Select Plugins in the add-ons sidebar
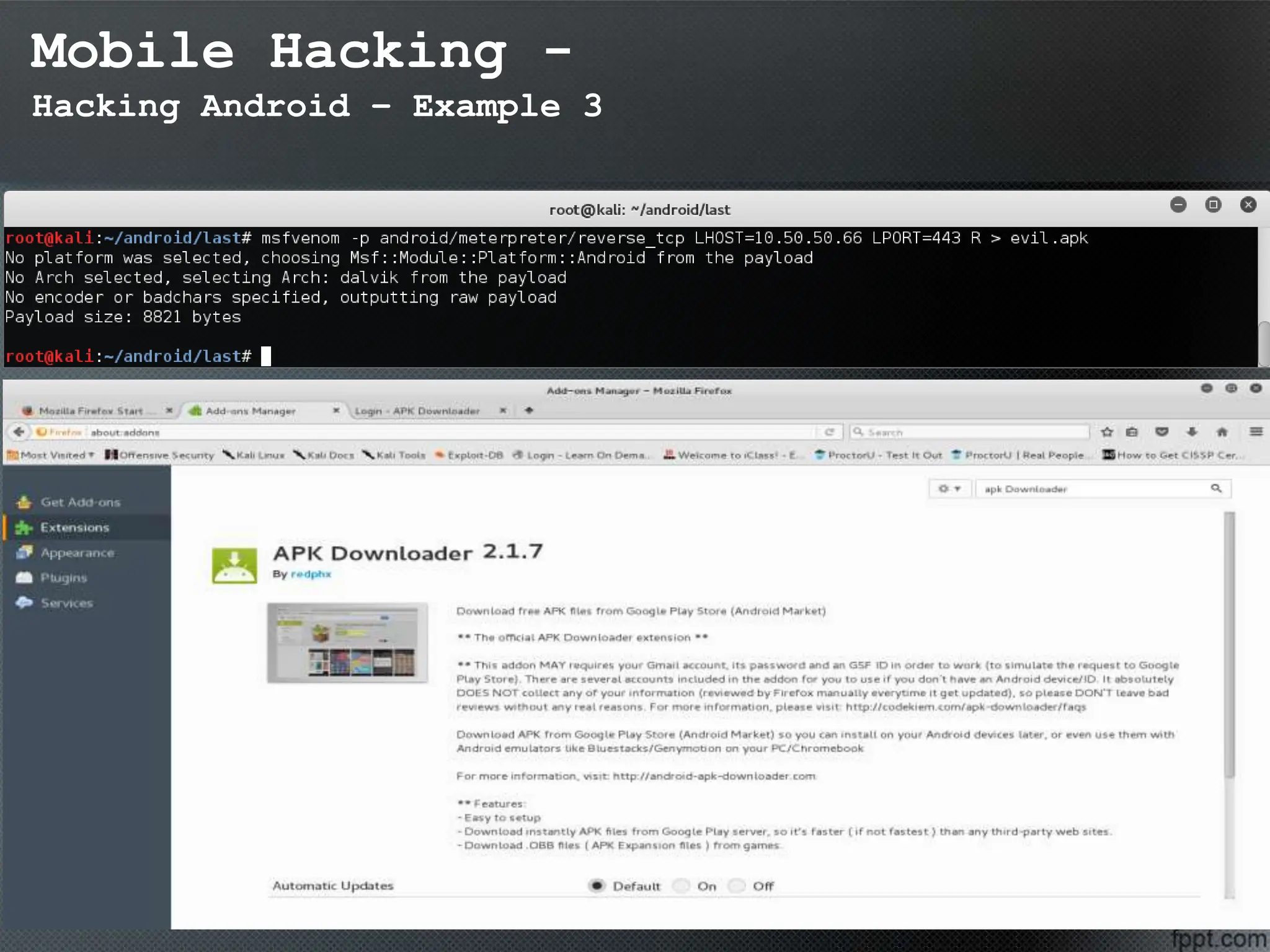 click(x=63, y=578)
